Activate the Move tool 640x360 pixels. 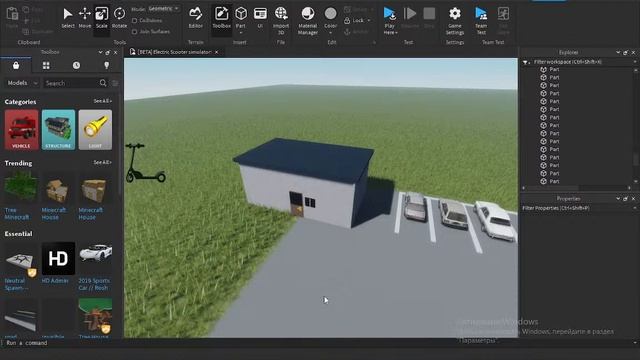tap(85, 18)
